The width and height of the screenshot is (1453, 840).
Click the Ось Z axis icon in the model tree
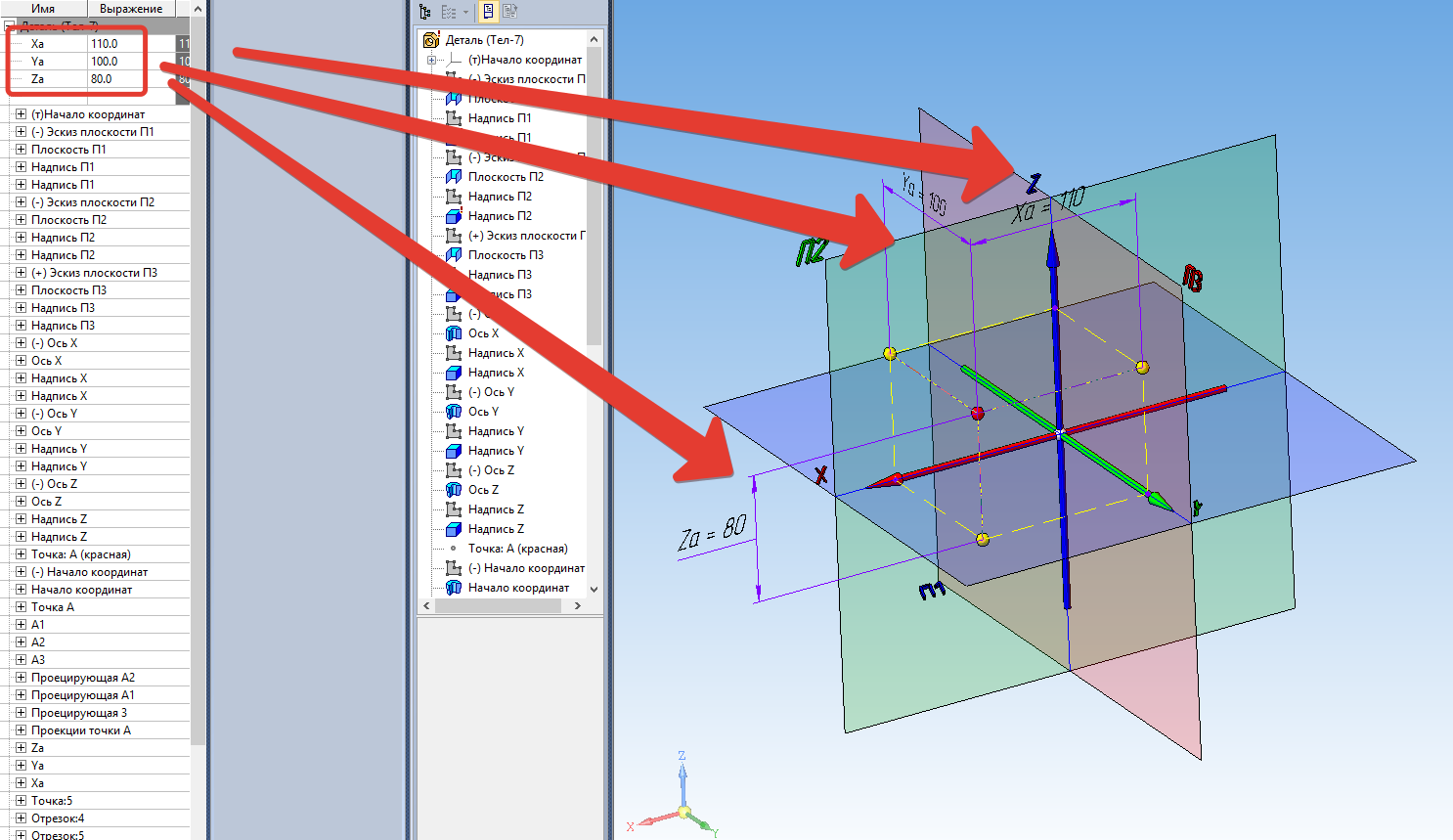point(454,490)
